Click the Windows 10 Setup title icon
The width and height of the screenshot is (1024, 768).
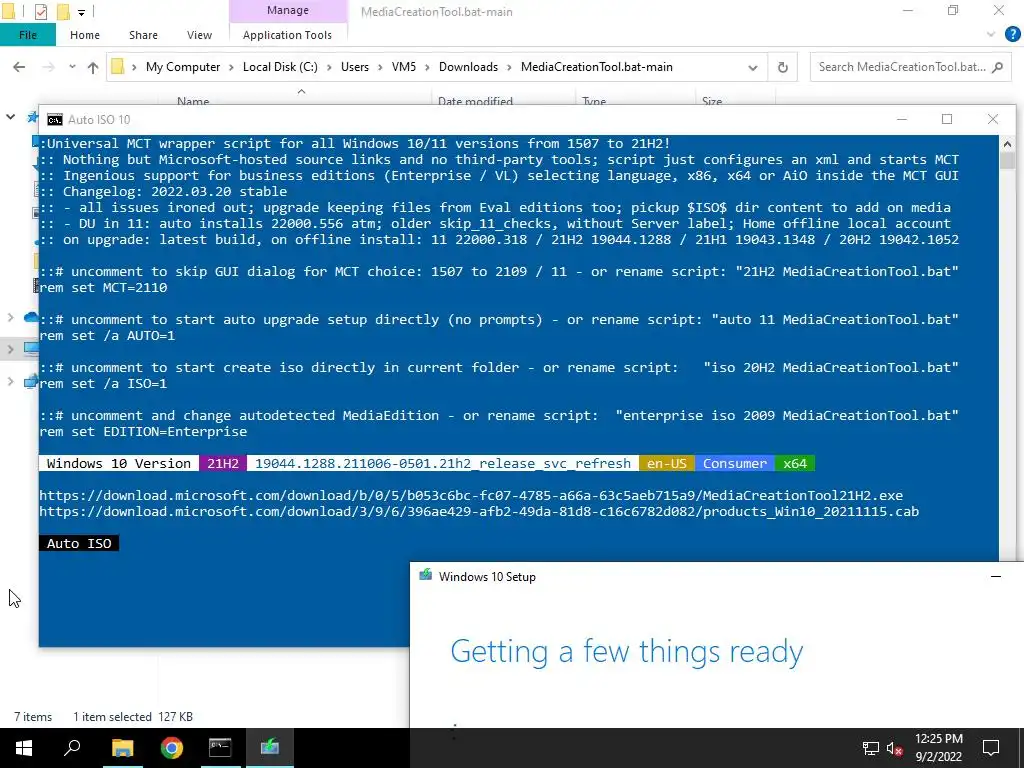pyautogui.click(x=425, y=575)
